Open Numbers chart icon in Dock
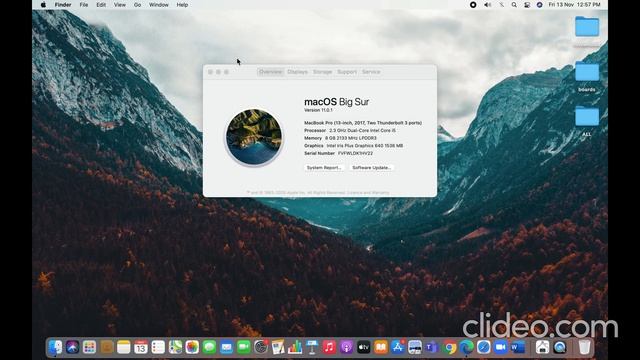Screen dimensions: 640x360 (295, 347)
